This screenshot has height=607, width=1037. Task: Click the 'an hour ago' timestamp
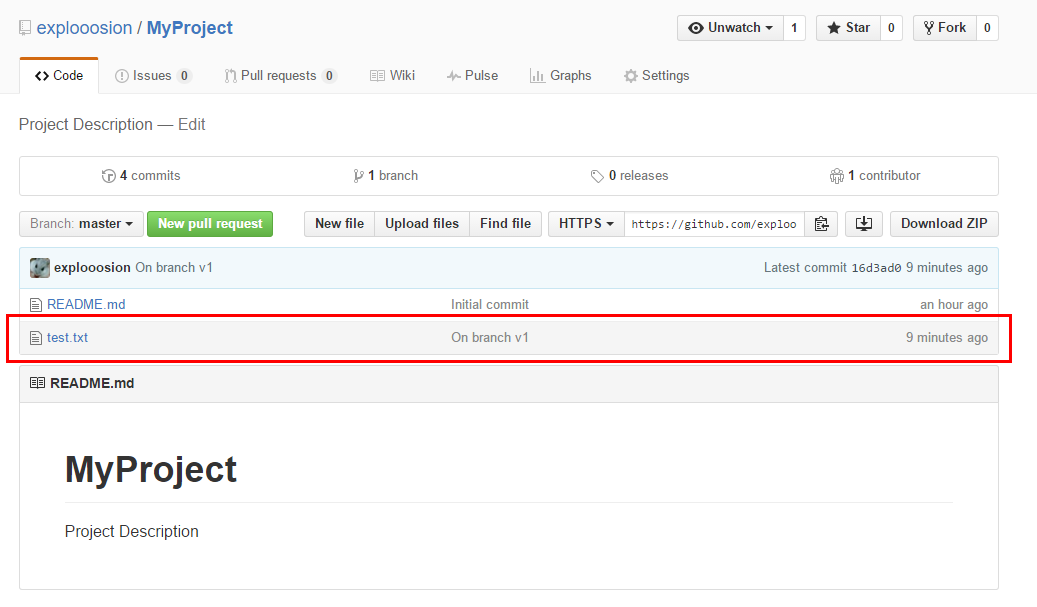point(954,305)
